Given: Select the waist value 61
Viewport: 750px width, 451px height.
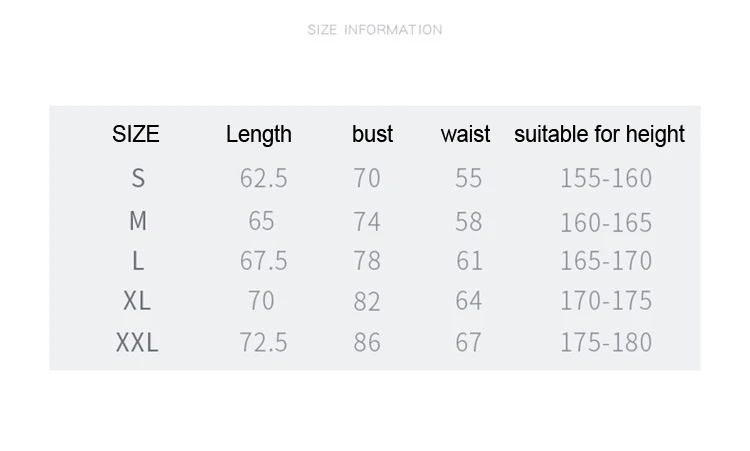Looking at the screenshot, I should 469,261.
